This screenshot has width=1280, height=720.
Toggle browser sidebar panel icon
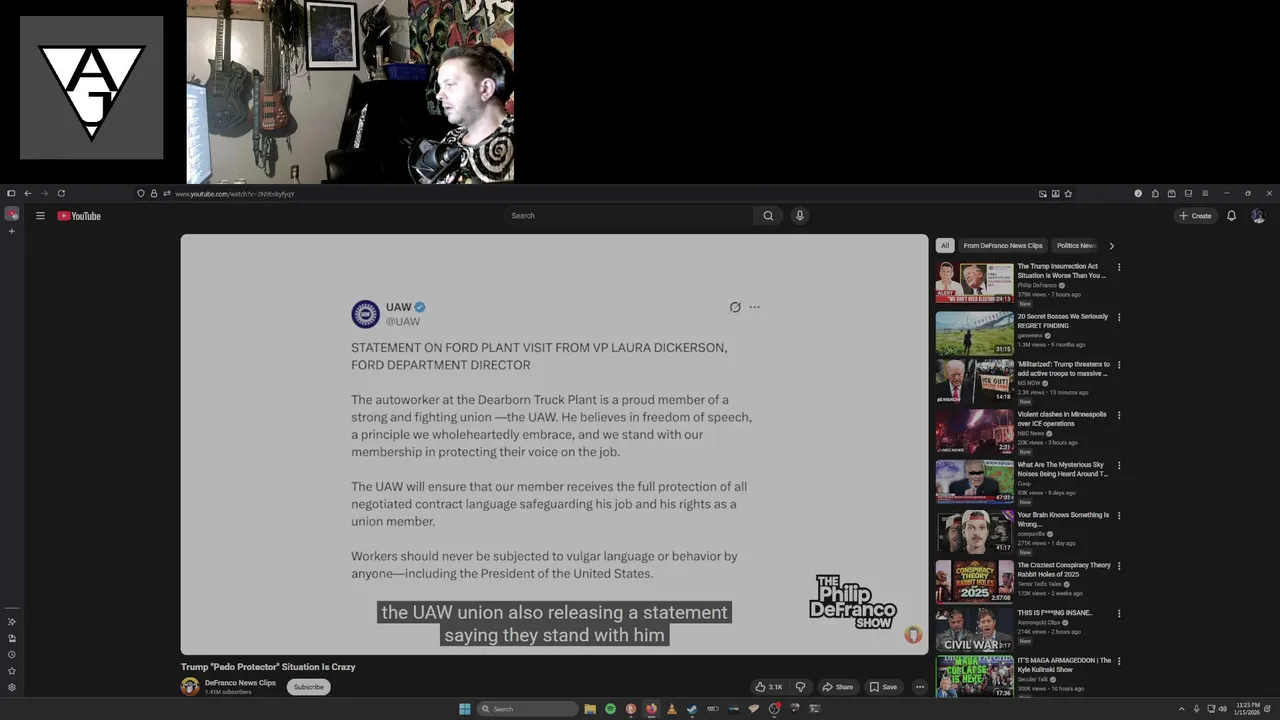(x=11, y=193)
